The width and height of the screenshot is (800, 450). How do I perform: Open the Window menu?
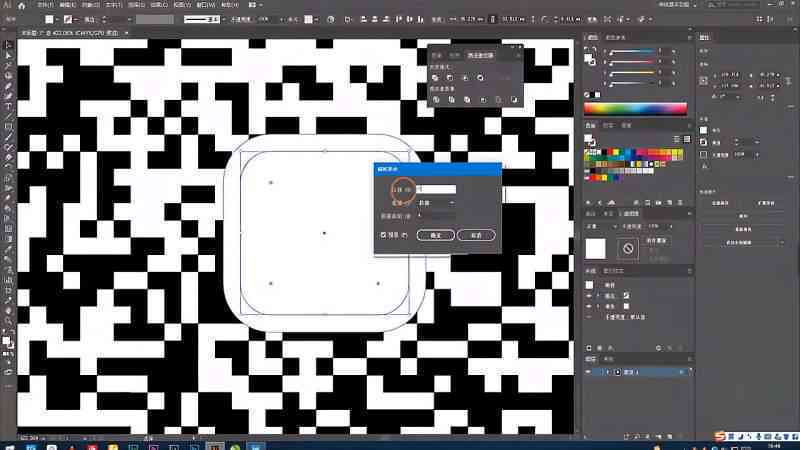pyautogui.click(x=206, y=5)
